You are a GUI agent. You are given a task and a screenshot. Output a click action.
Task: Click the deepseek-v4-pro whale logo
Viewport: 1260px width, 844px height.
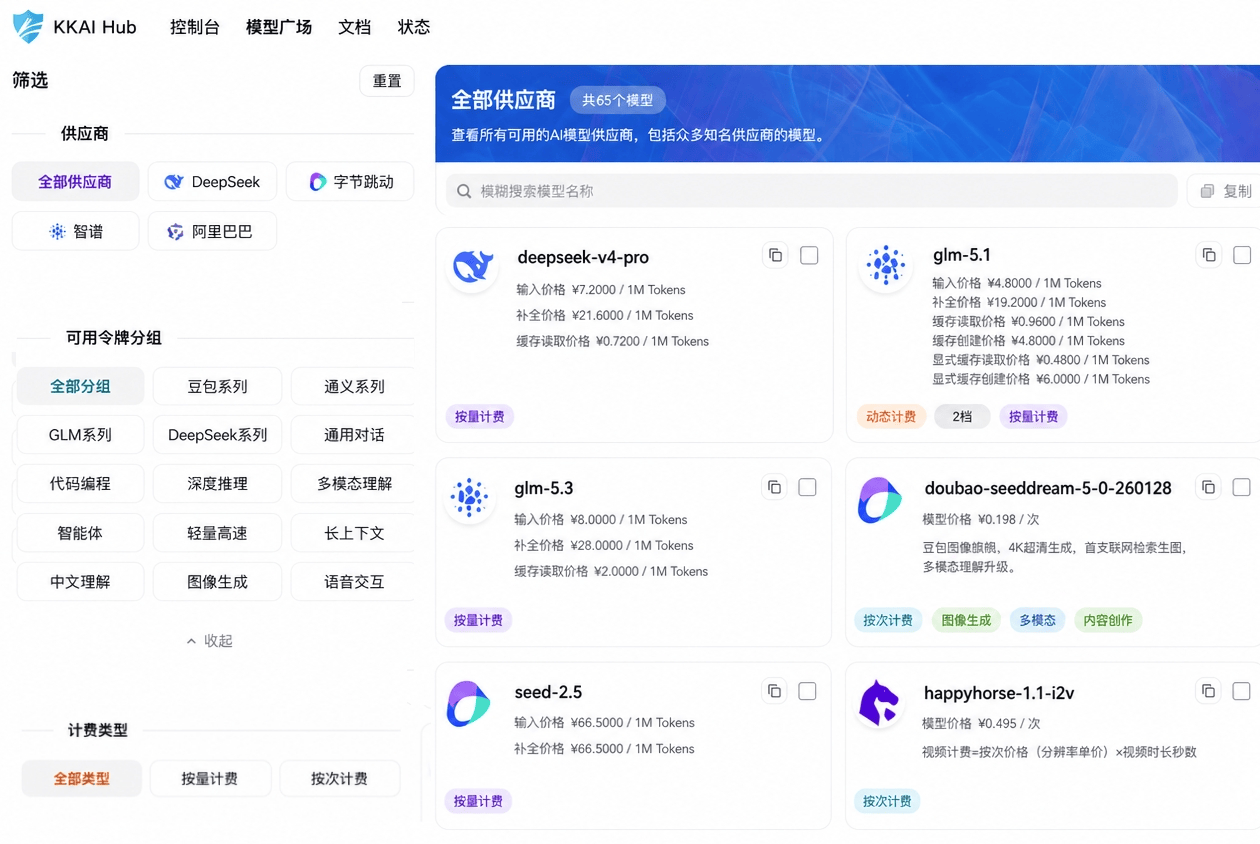[x=472, y=266]
